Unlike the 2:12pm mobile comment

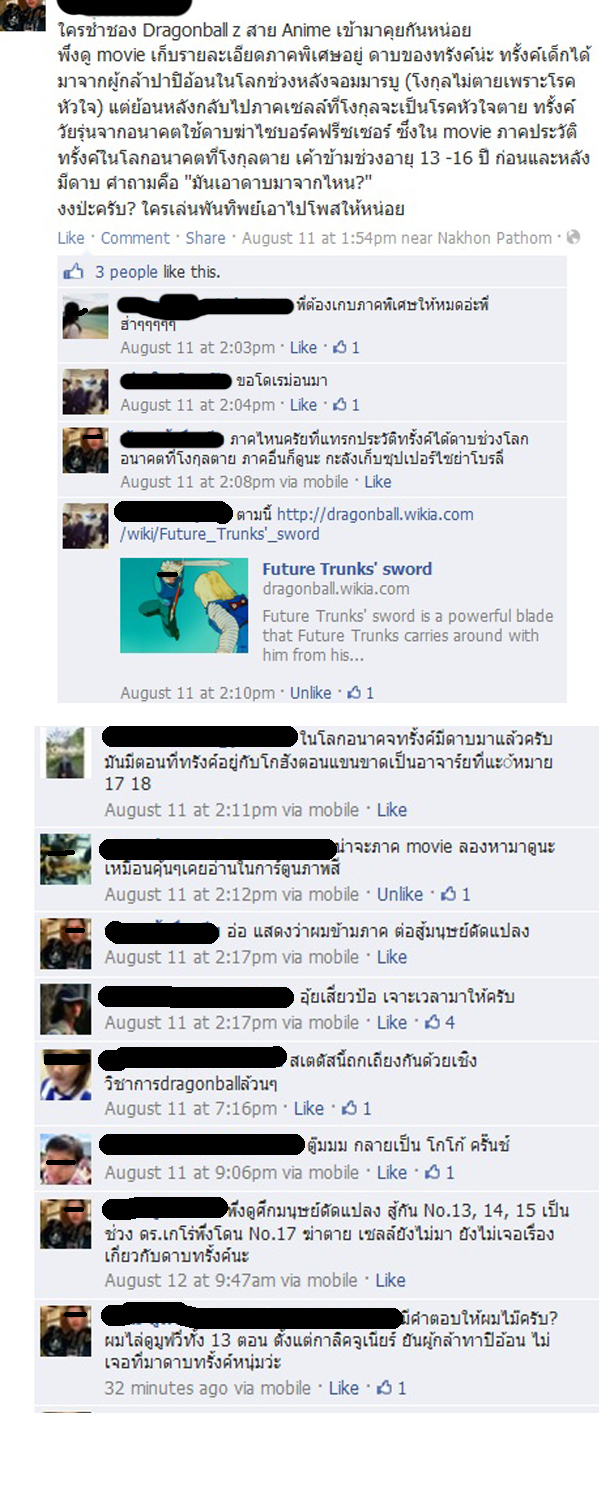point(400,894)
